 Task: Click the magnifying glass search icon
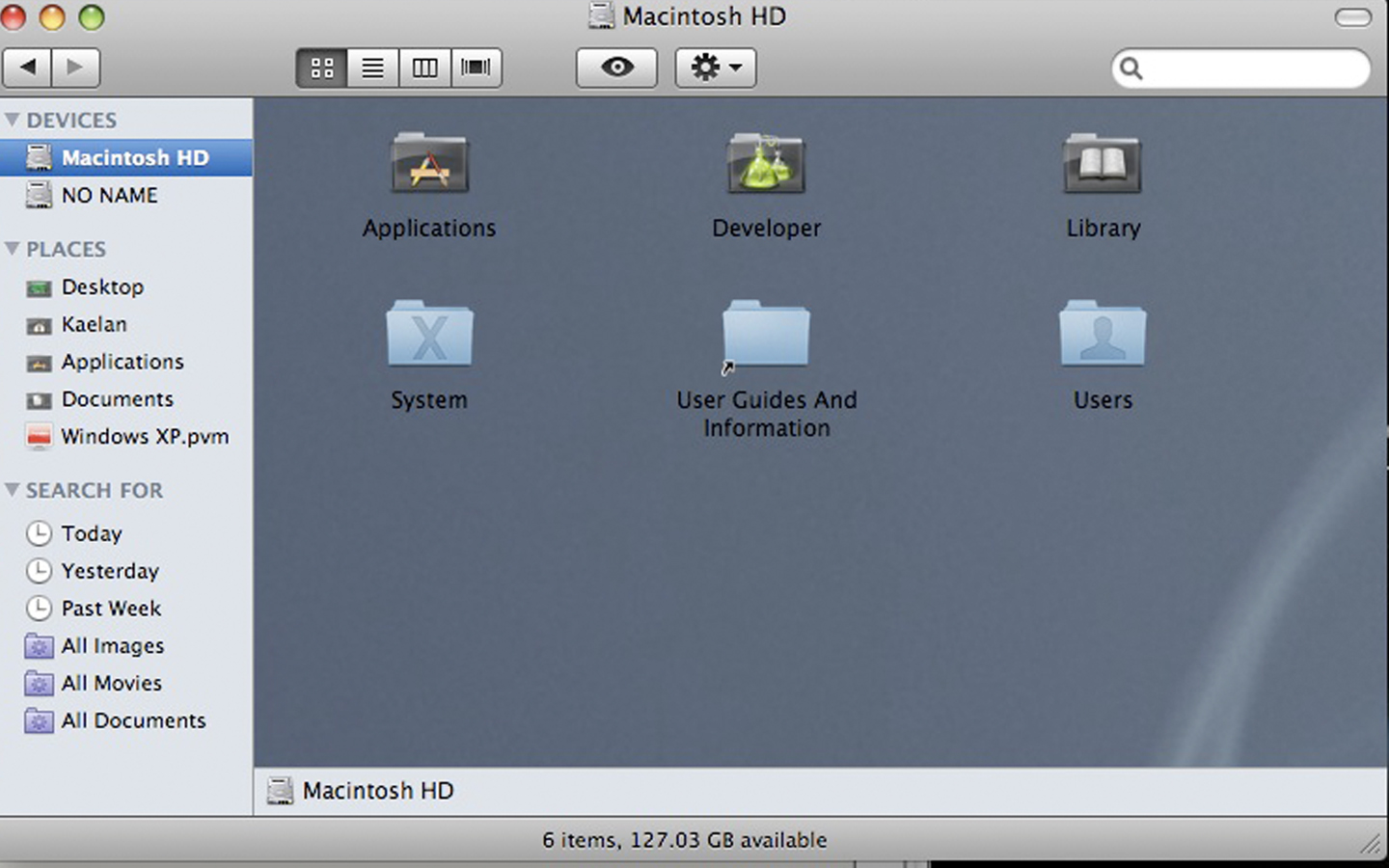[x=1131, y=68]
